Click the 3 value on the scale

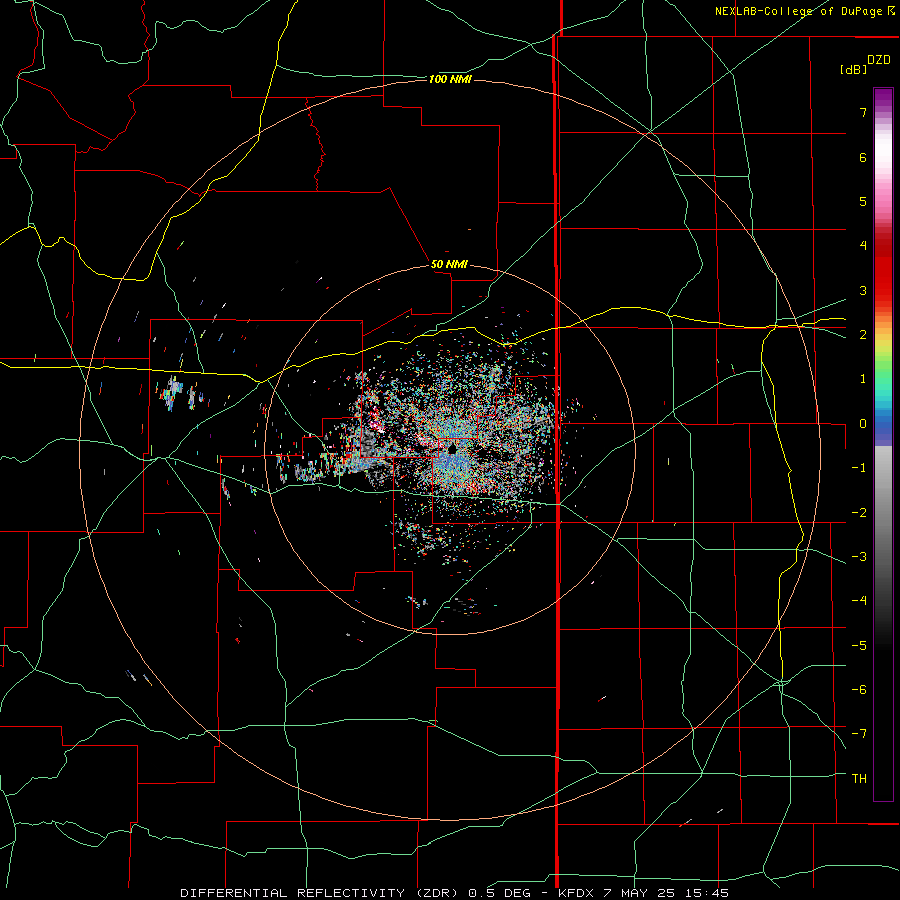pyautogui.click(x=863, y=290)
